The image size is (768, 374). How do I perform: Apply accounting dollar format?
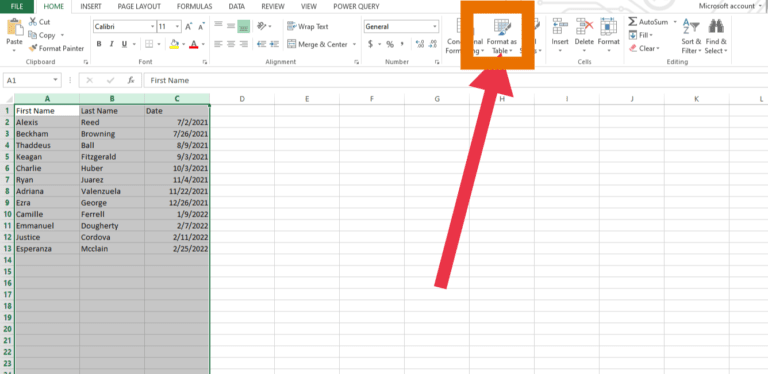(x=371, y=44)
